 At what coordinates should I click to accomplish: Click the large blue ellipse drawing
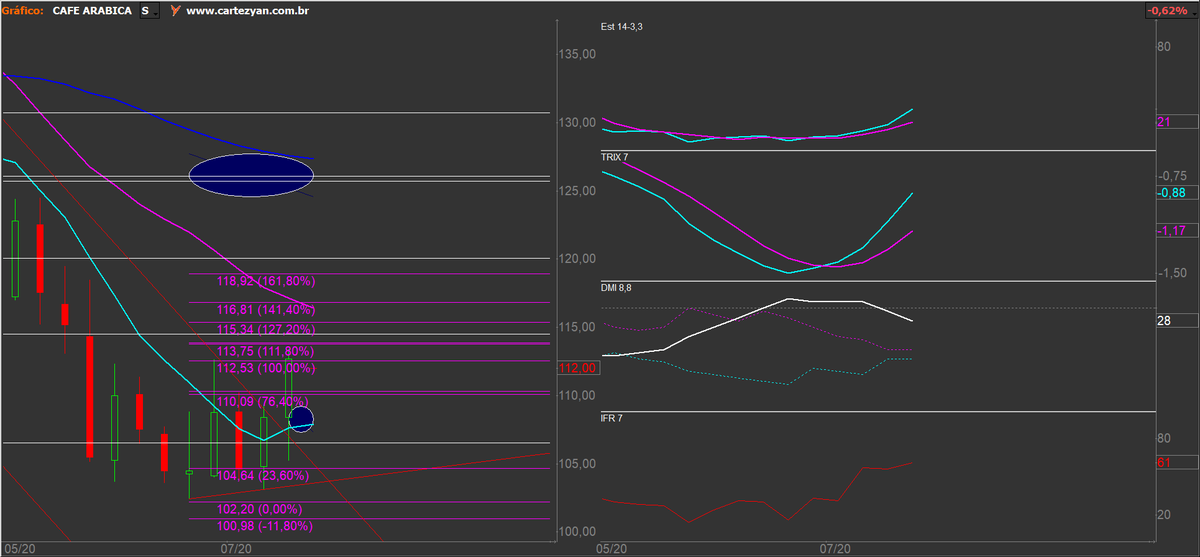pos(251,174)
